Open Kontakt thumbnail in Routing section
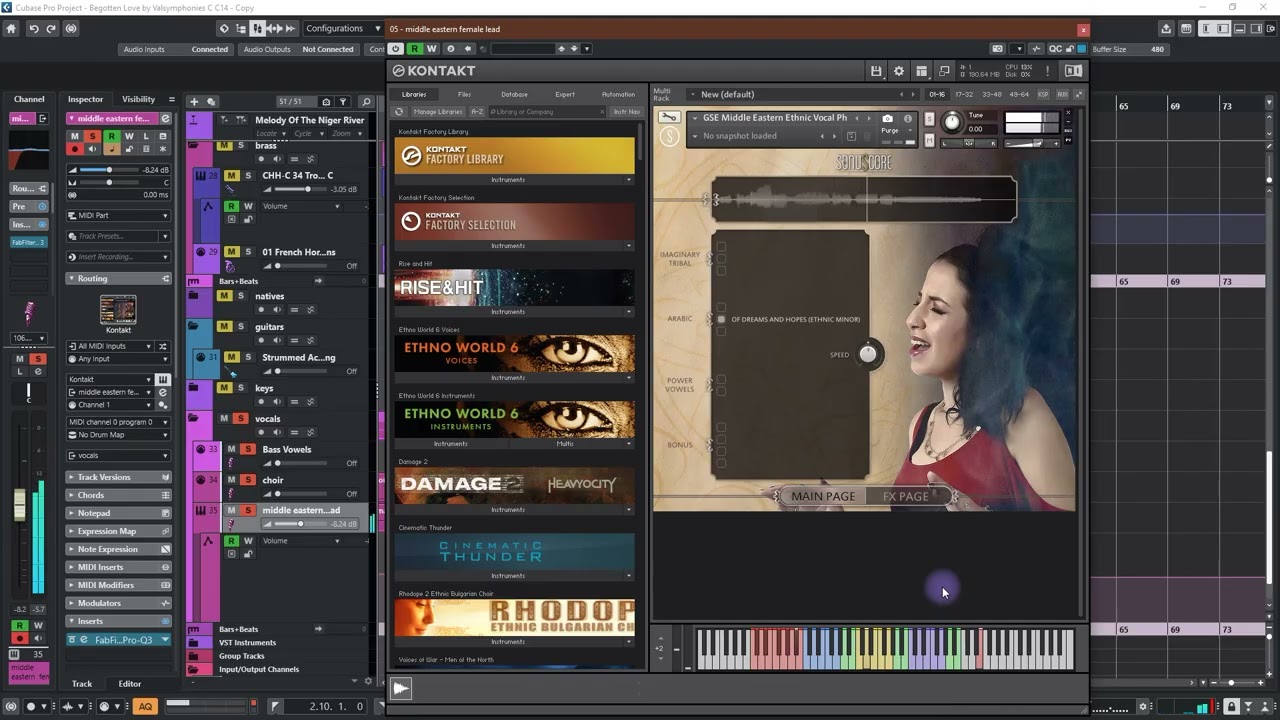 tap(118, 309)
